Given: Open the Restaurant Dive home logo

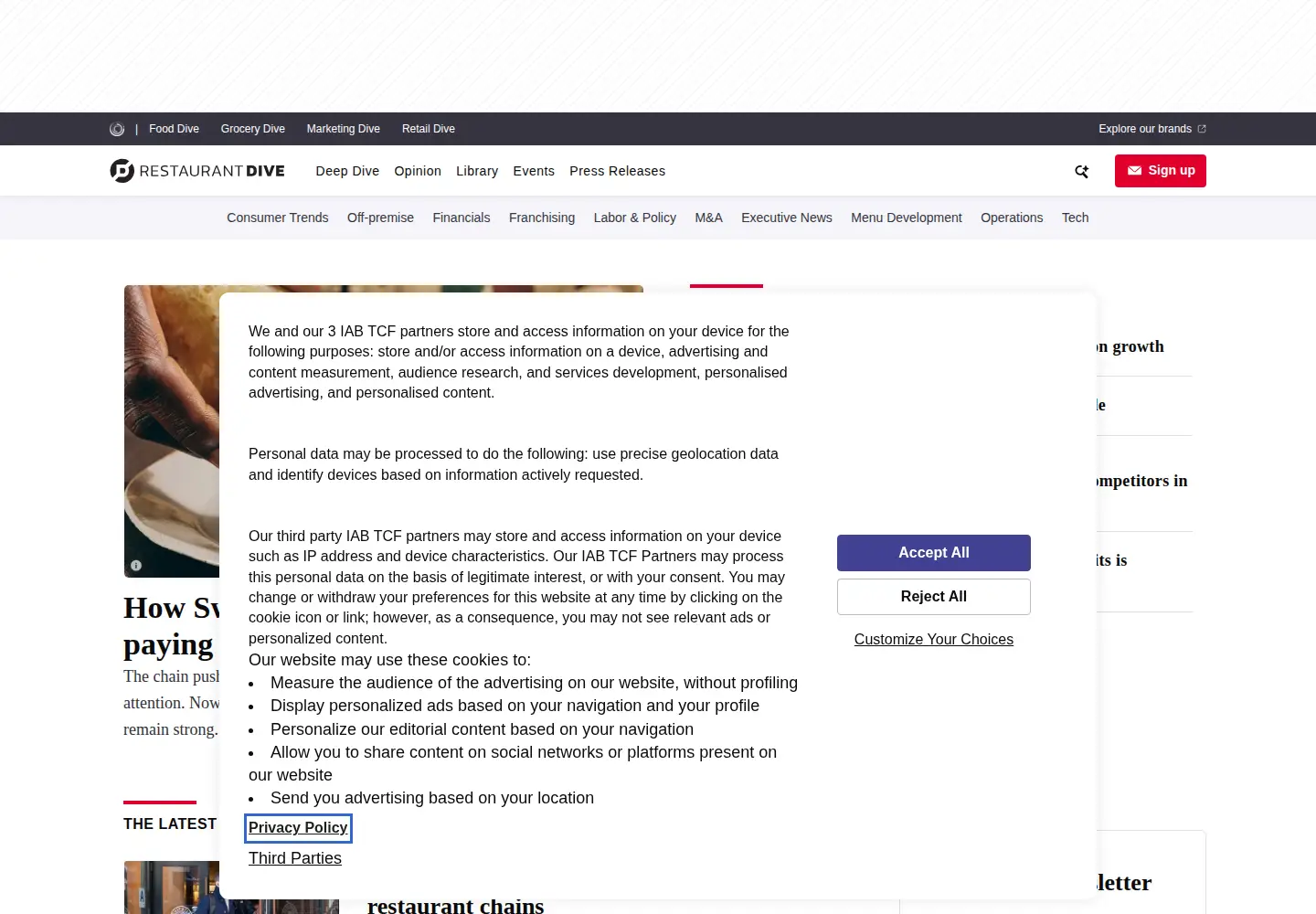Looking at the screenshot, I should tap(197, 171).
